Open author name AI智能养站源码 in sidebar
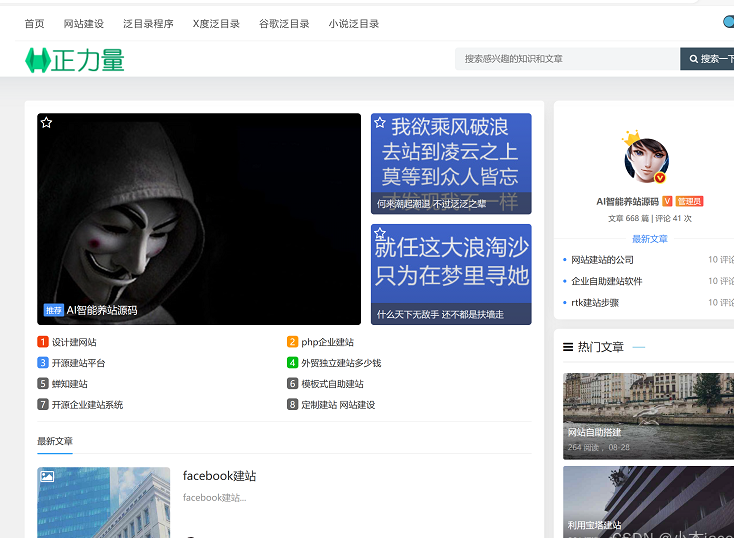 [x=627, y=201]
